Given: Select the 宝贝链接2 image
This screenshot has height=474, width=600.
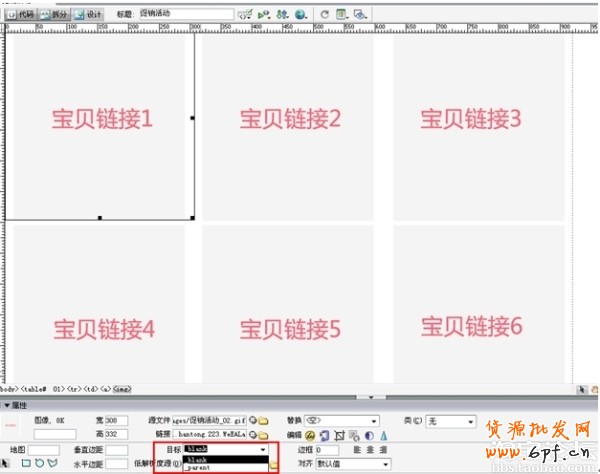Looking at the screenshot, I should pos(290,120).
